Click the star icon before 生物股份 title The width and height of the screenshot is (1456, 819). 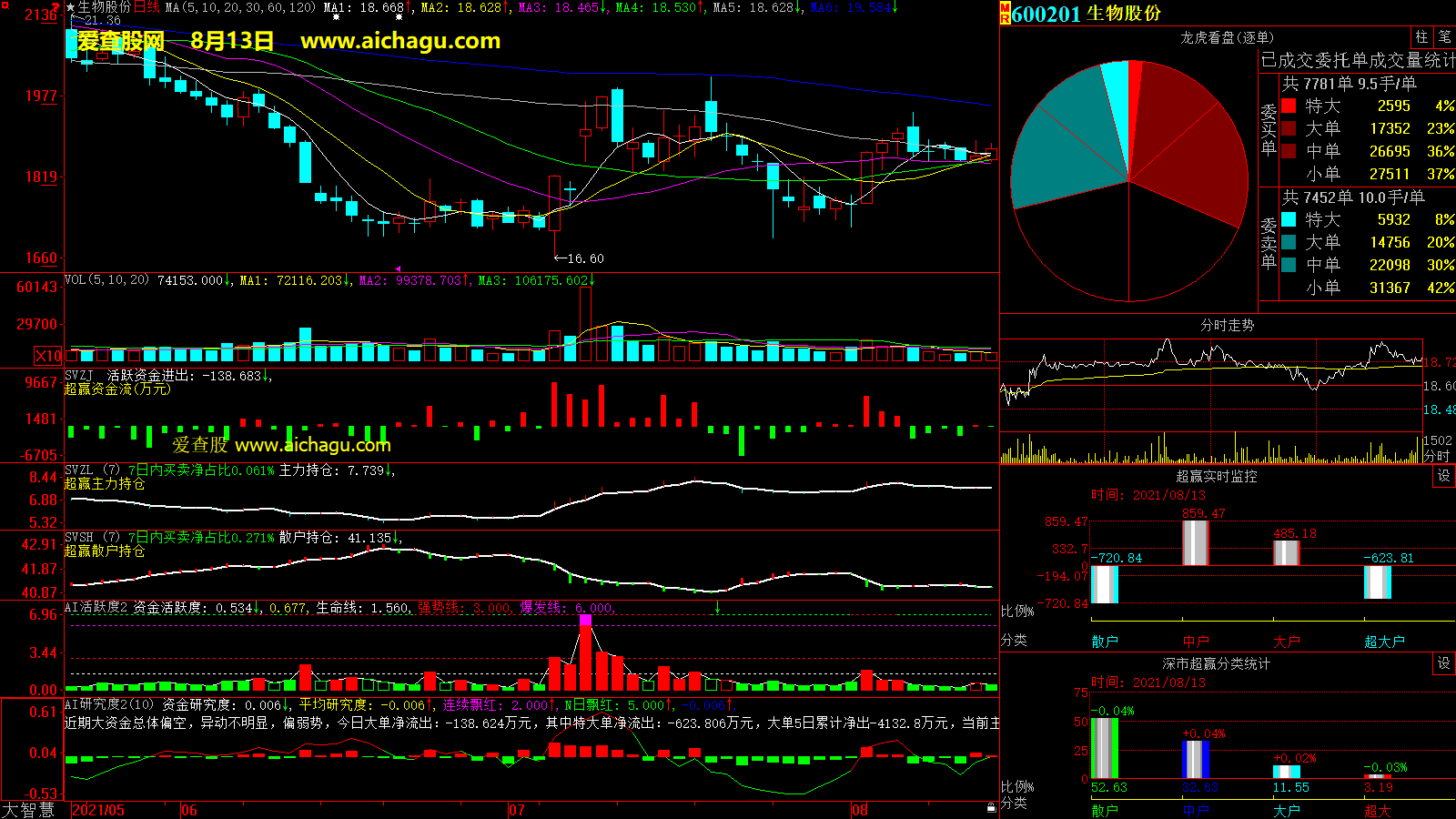70,7
